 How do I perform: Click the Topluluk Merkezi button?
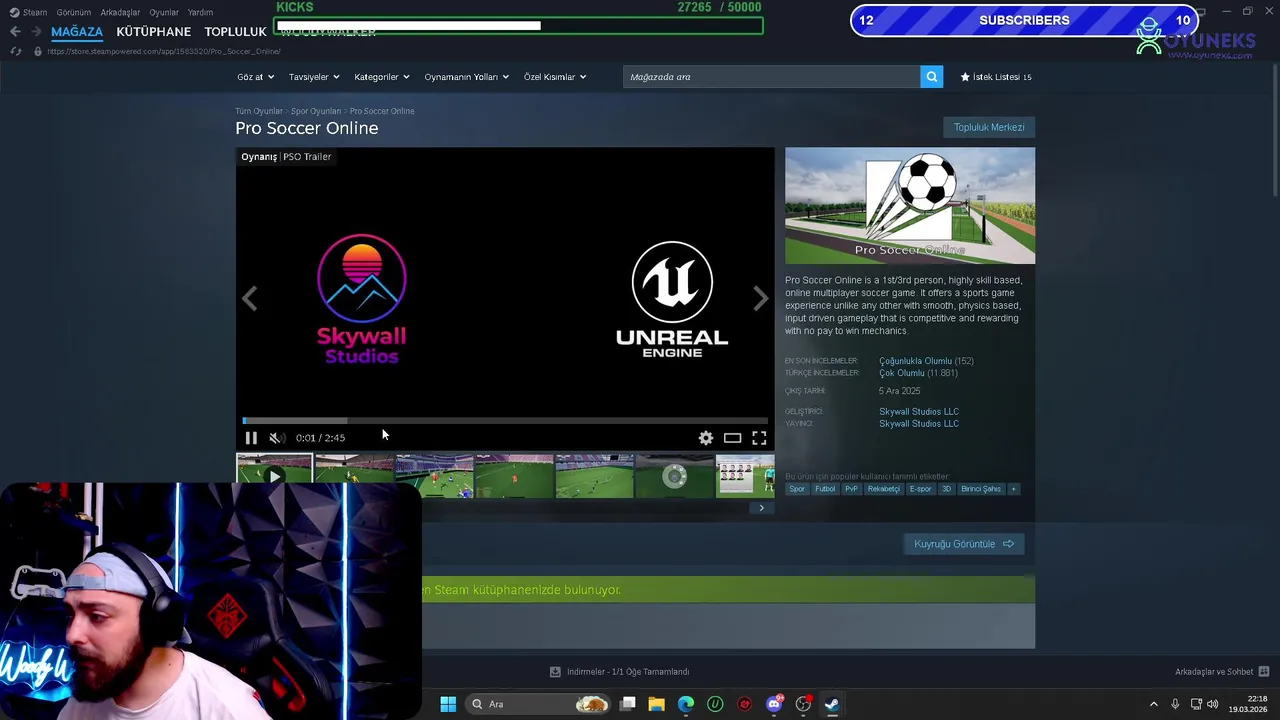pyautogui.click(x=989, y=127)
